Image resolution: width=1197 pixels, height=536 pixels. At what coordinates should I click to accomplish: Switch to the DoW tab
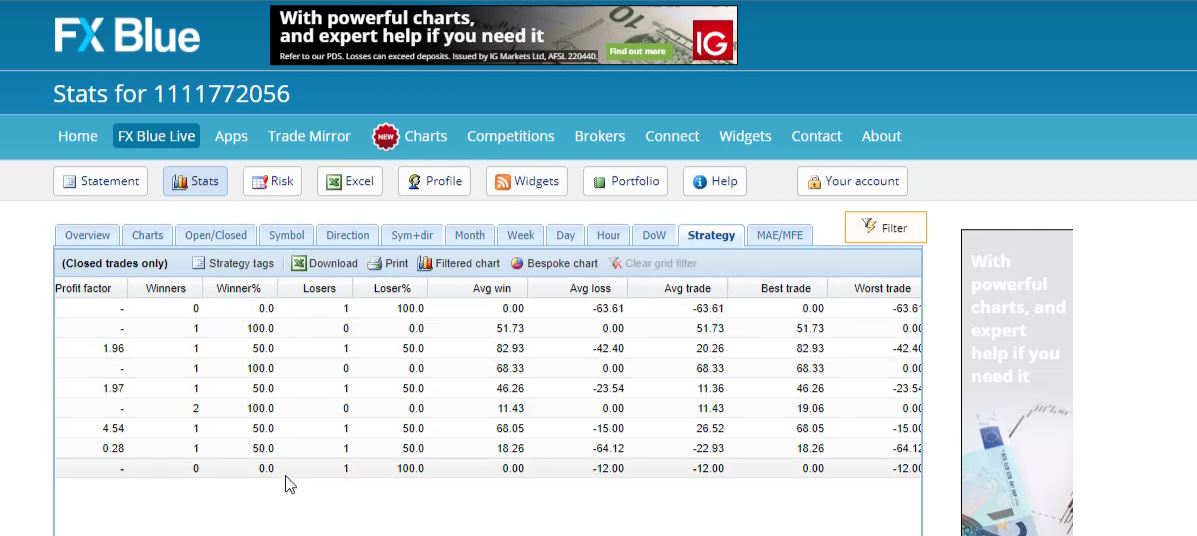pos(654,235)
